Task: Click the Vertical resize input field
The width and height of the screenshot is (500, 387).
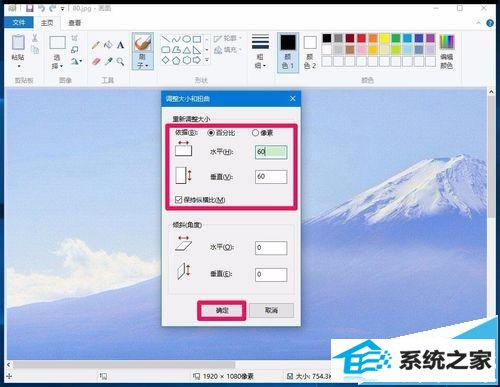Action: click(271, 177)
